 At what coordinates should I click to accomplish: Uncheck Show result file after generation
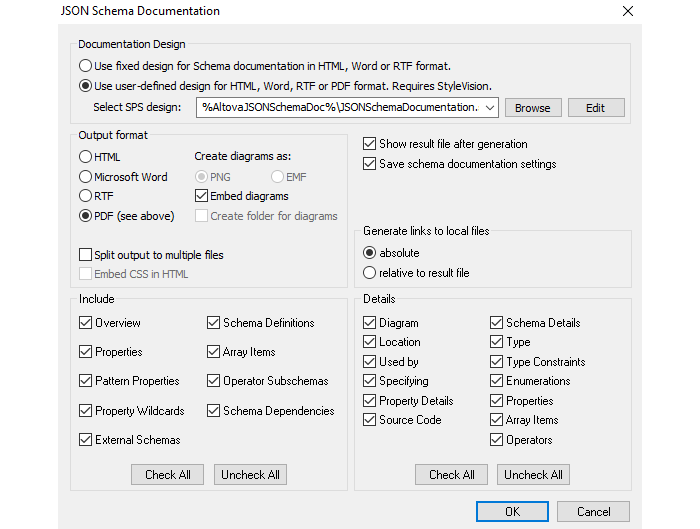pyautogui.click(x=370, y=144)
